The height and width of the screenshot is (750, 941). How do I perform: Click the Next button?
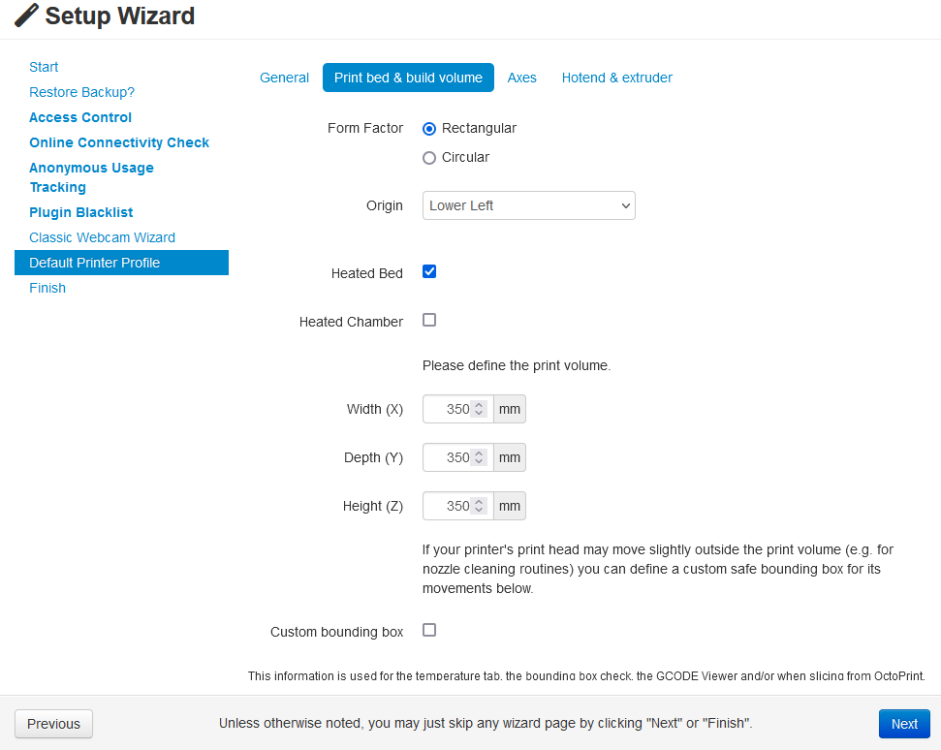(904, 724)
